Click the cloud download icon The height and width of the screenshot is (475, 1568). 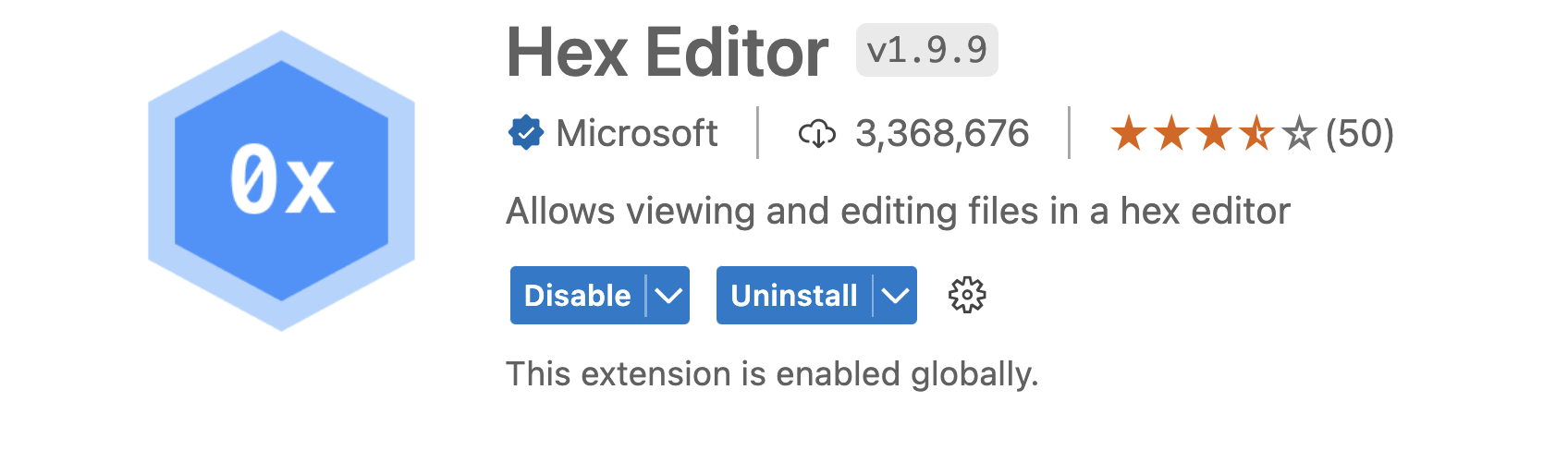(x=816, y=134)
